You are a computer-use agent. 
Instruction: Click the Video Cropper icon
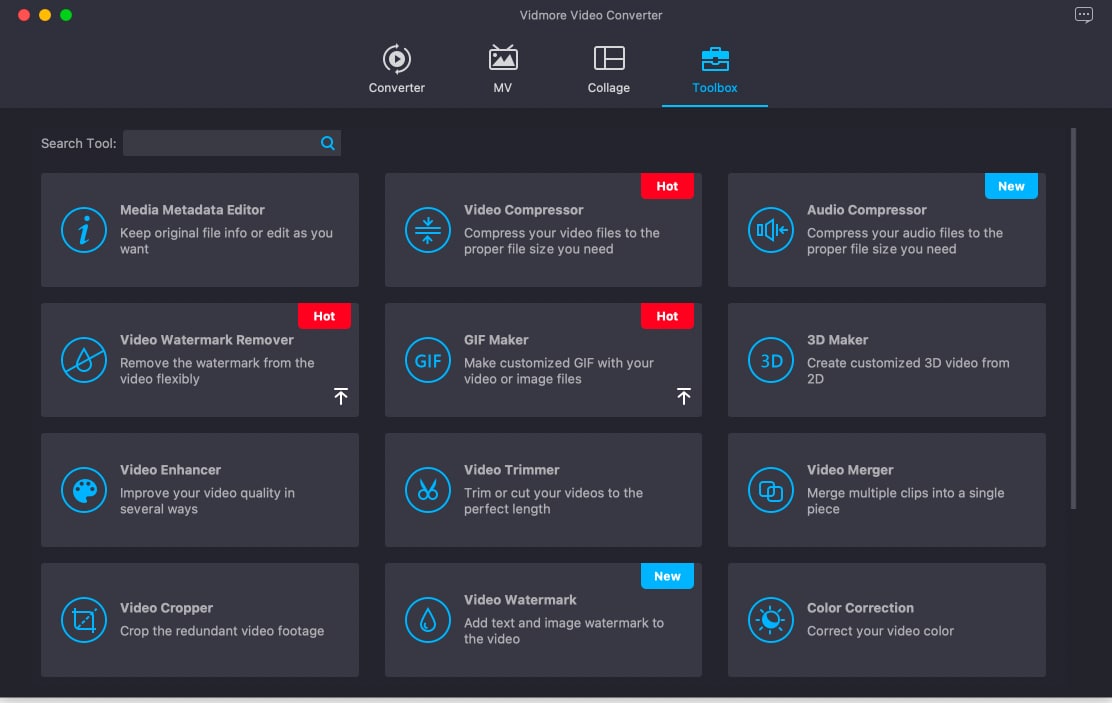pyautogui.click(x=84, y=620)
